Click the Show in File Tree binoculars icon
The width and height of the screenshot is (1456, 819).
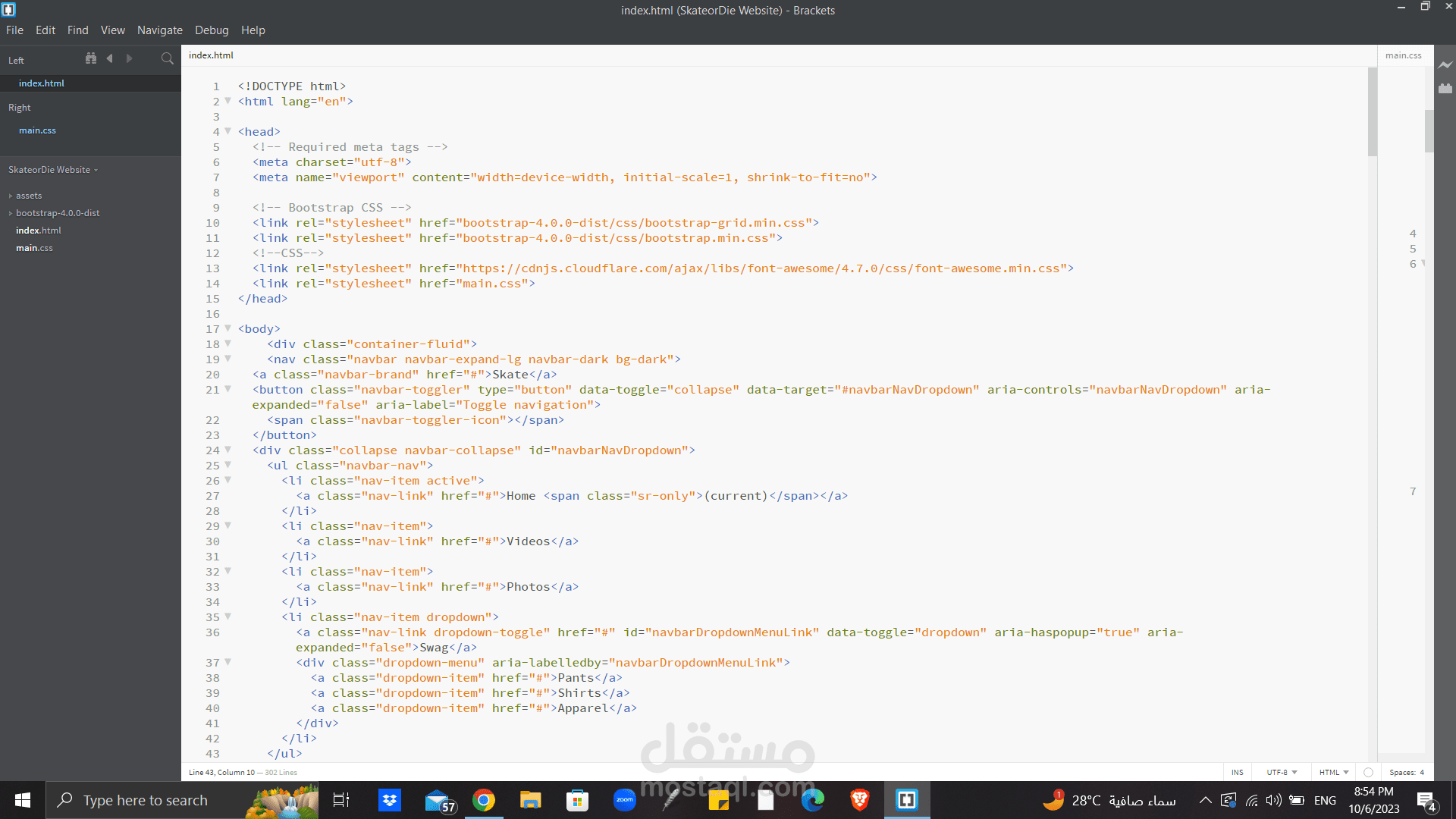click(x=91, y=58)
